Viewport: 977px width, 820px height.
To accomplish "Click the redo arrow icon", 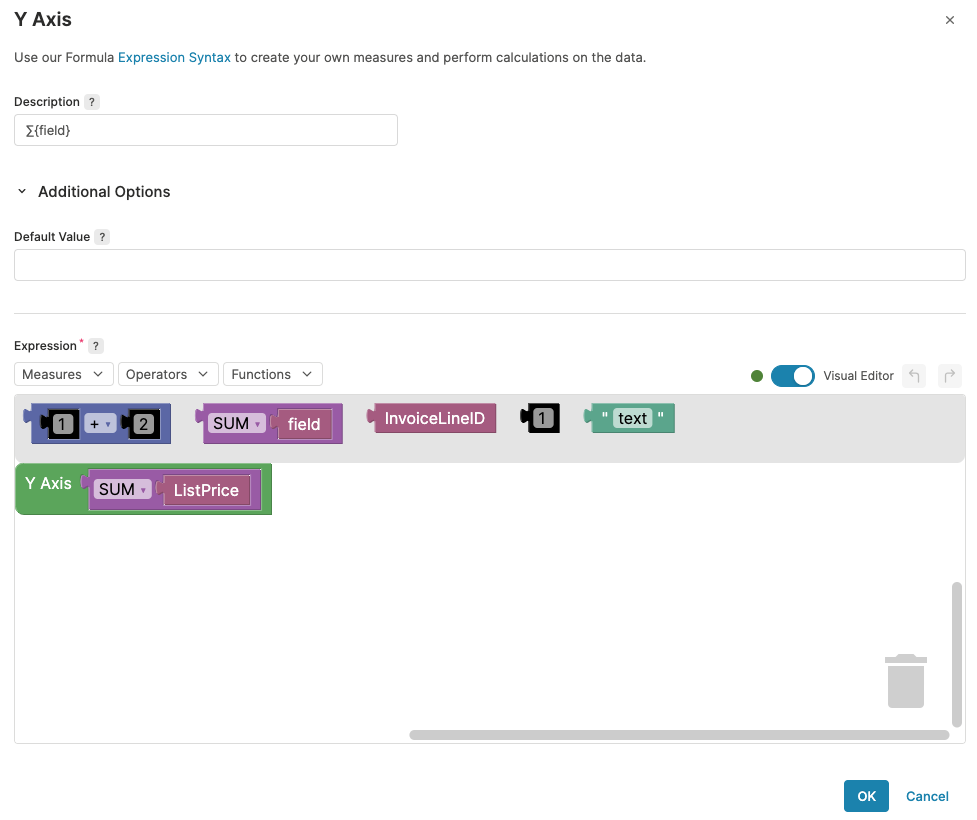I will [x=949, y=376].
